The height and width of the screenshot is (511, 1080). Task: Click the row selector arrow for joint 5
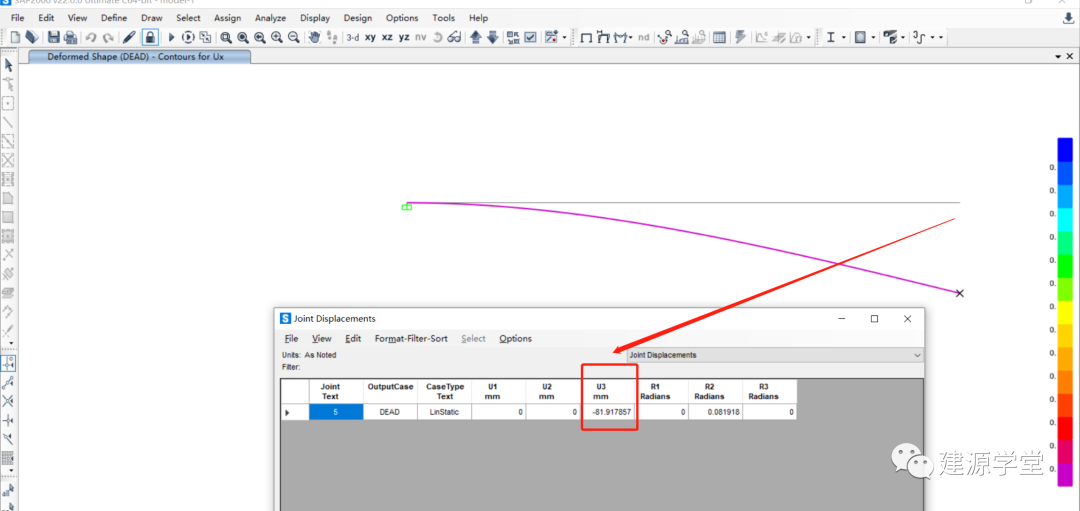click(295, 413)
